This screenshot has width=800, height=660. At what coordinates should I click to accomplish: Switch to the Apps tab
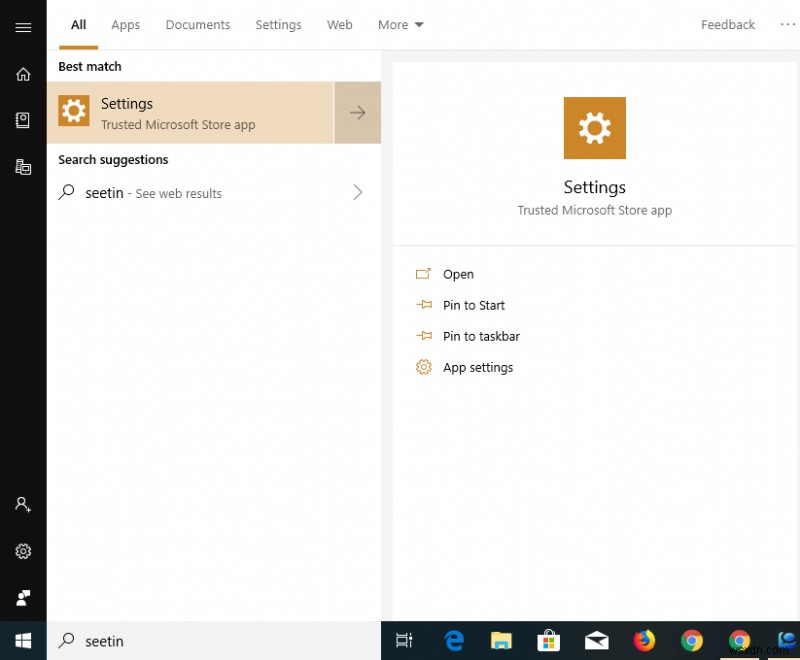tap(125, 24)
